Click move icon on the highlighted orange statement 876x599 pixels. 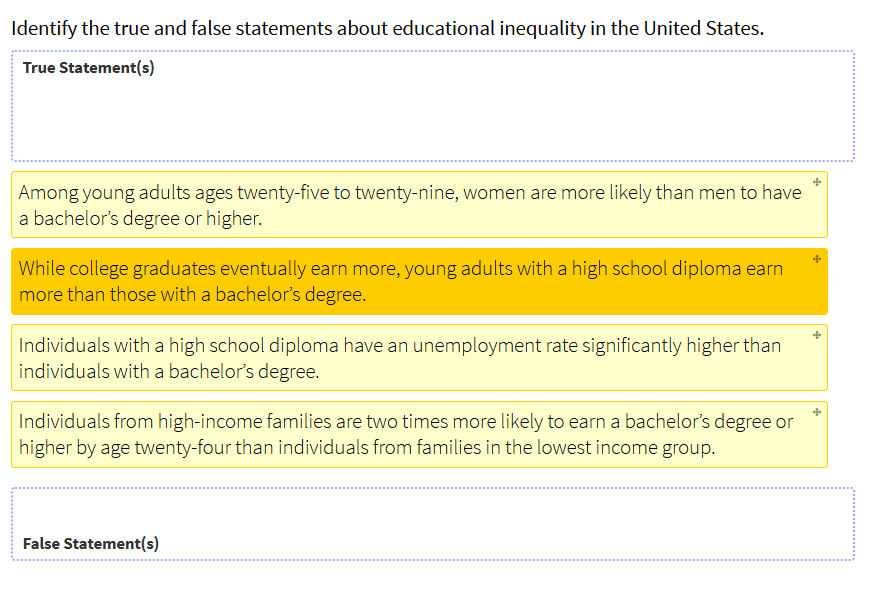817,259
